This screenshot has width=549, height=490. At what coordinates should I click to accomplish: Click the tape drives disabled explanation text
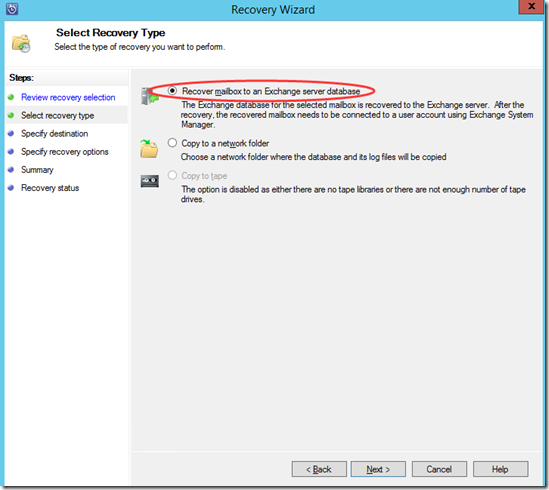tap(353, 194)
